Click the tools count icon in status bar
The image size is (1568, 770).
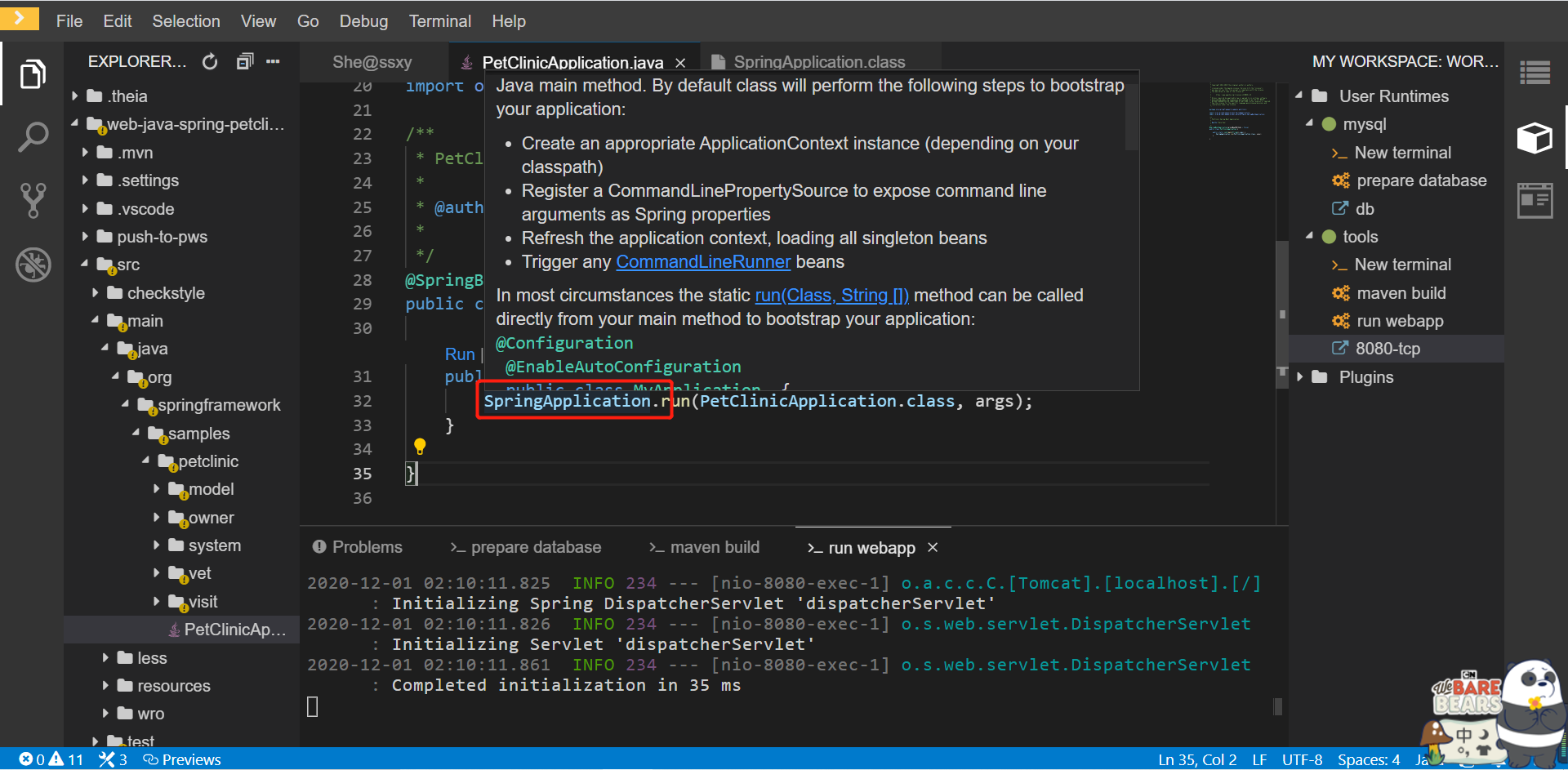point(107,759)
